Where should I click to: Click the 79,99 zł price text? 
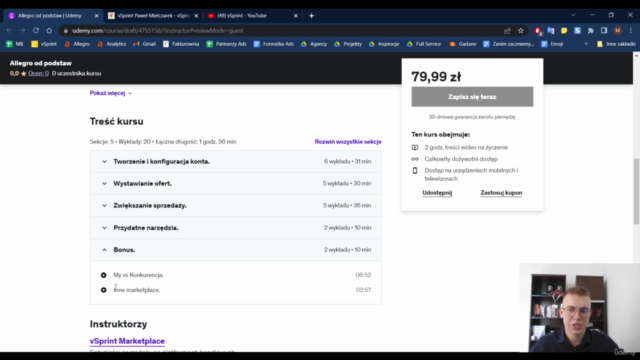coord(436,77)
